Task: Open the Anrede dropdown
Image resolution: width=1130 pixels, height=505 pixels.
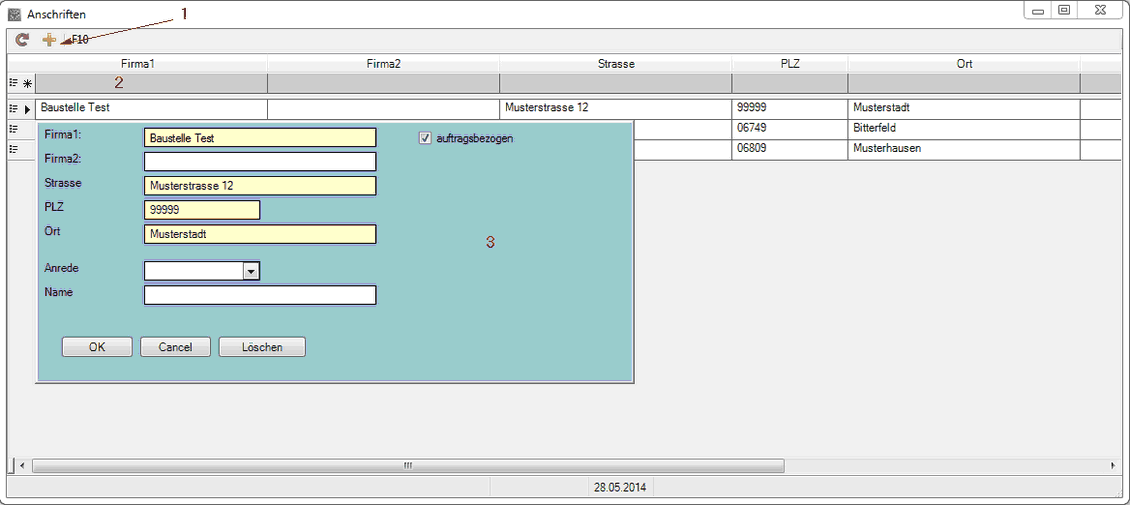Action: (x=251, y=271)
